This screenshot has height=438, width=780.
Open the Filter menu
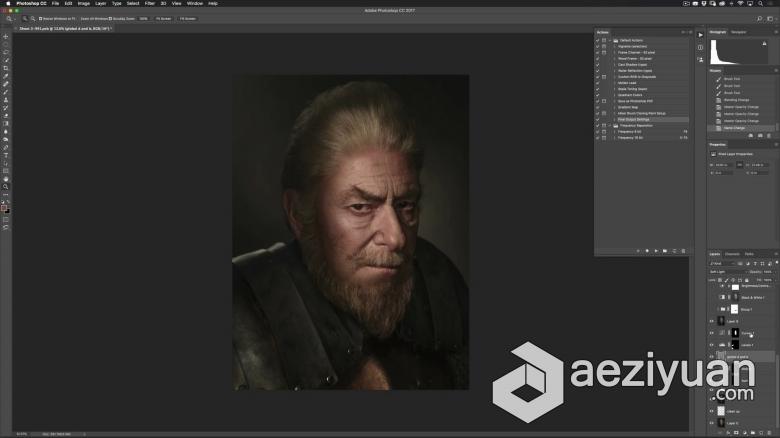pos(149,3)
